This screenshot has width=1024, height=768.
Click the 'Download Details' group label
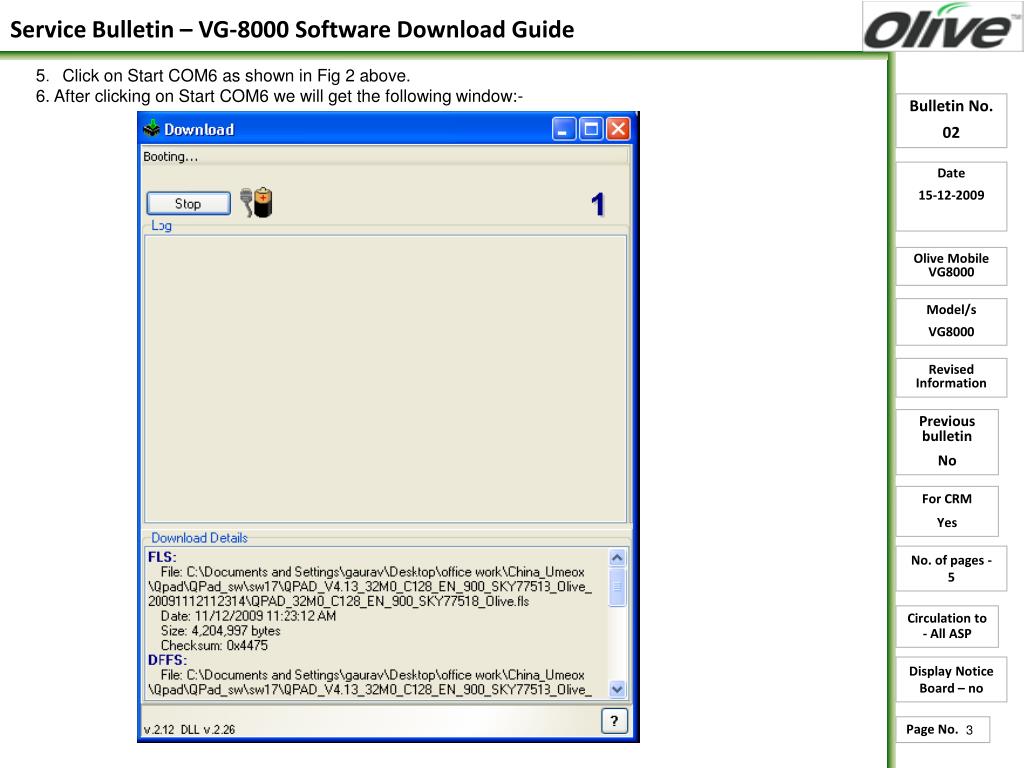coord(199,537)
